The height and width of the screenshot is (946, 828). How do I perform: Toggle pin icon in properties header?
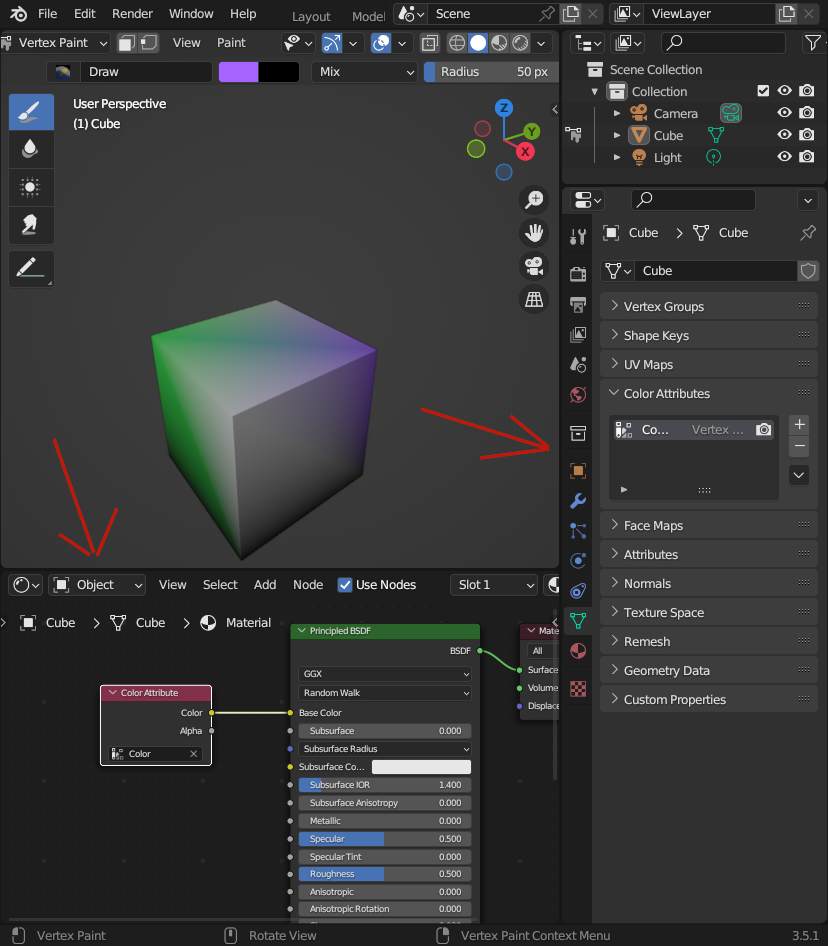coord(807,233)
